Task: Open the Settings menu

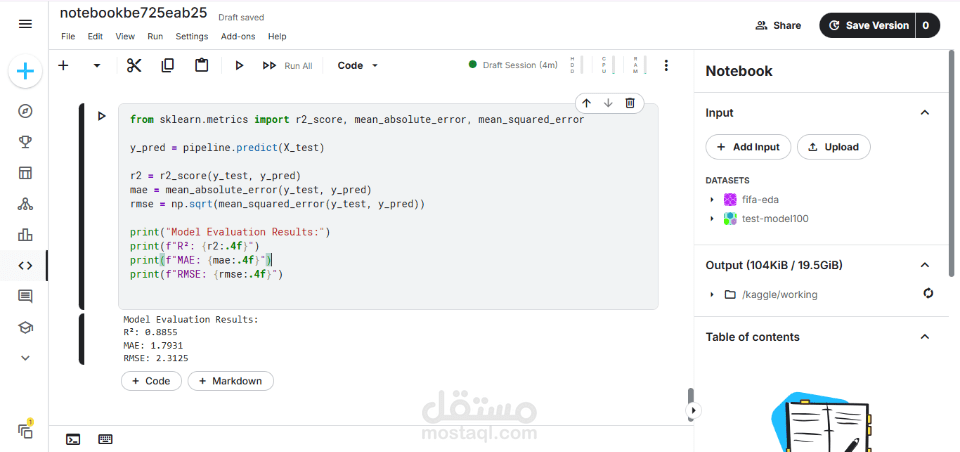Action: click(192, 36)
